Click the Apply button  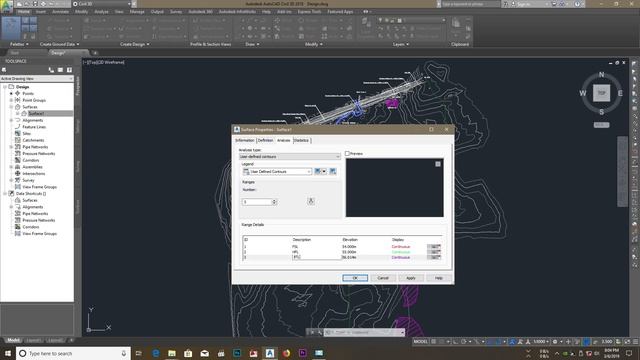click(411, 278)
